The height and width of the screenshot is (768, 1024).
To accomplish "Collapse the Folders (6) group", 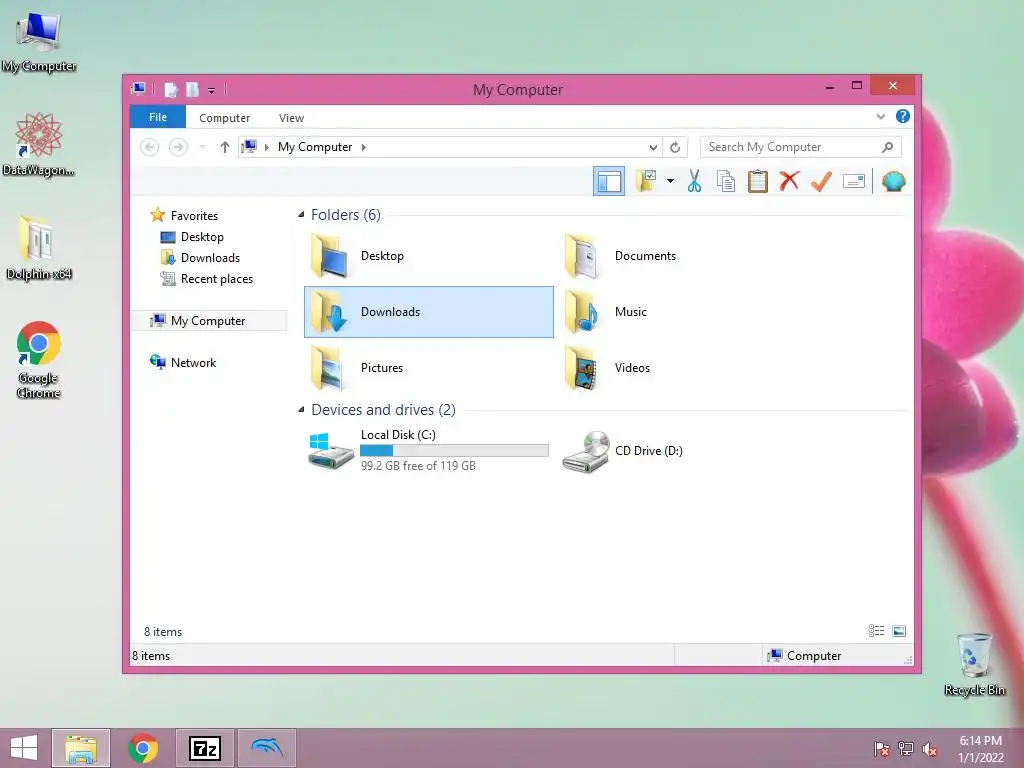I will pyautogui.click(x=301, y=215).
